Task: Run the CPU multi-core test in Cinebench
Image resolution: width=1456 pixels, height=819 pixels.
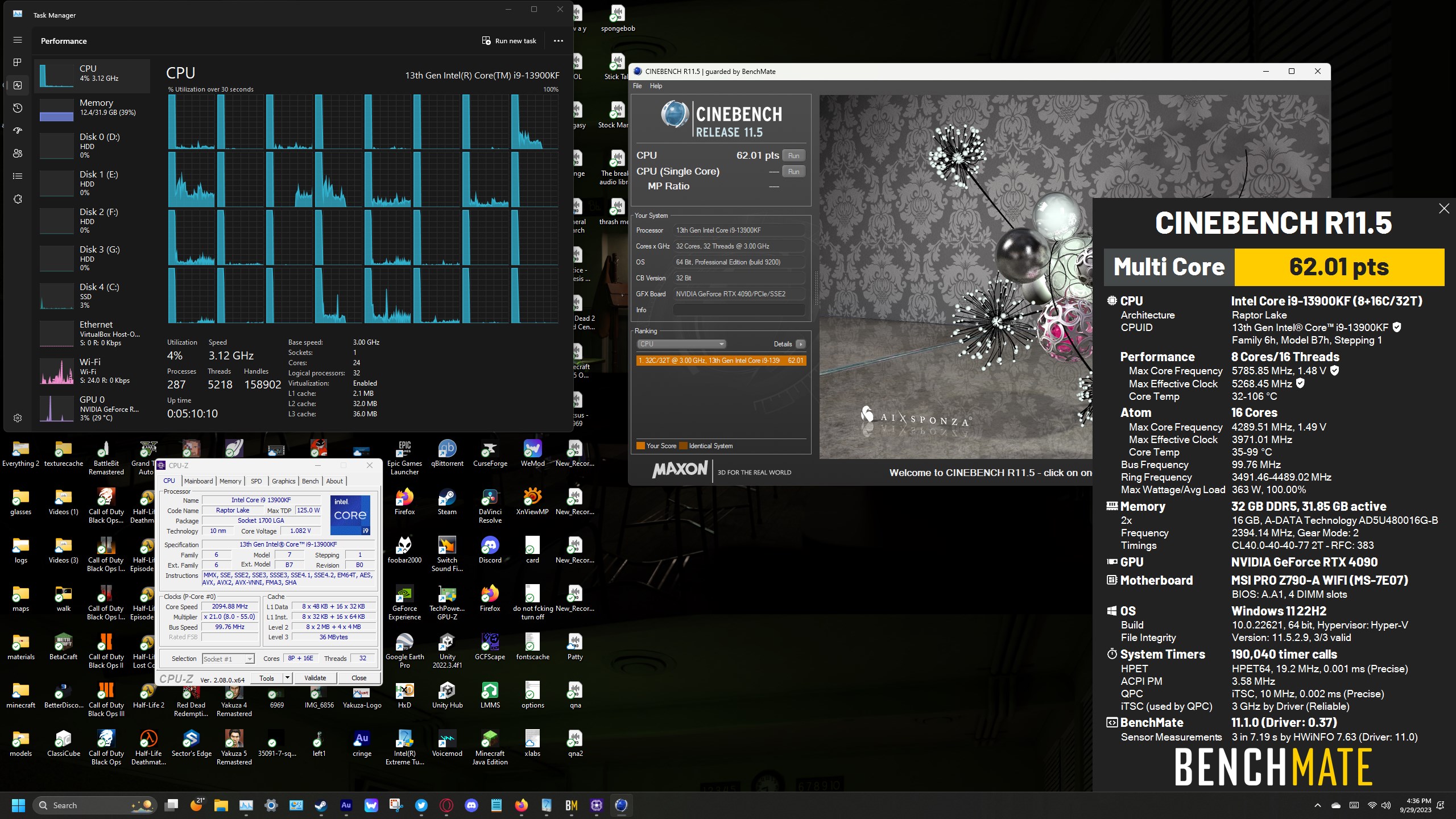Action: click(x=793, y=156)
